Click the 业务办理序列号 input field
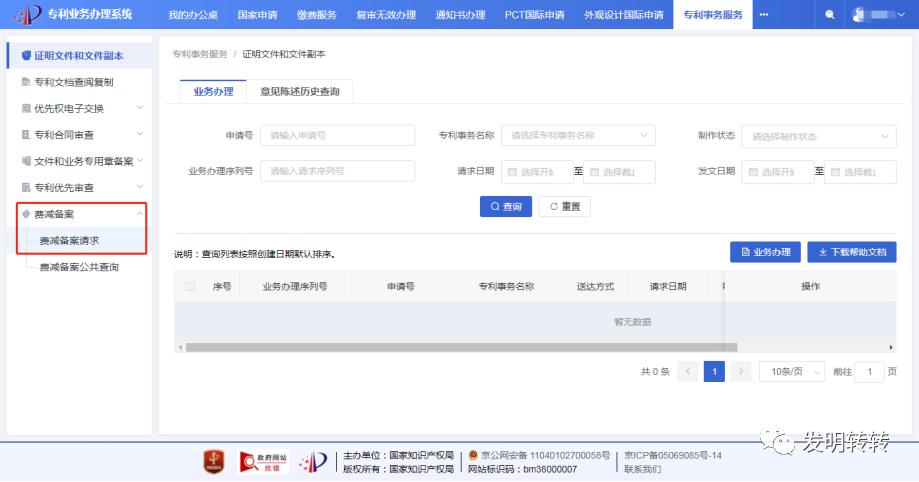The width and height of the screenshot is (919, 482). 338,171
